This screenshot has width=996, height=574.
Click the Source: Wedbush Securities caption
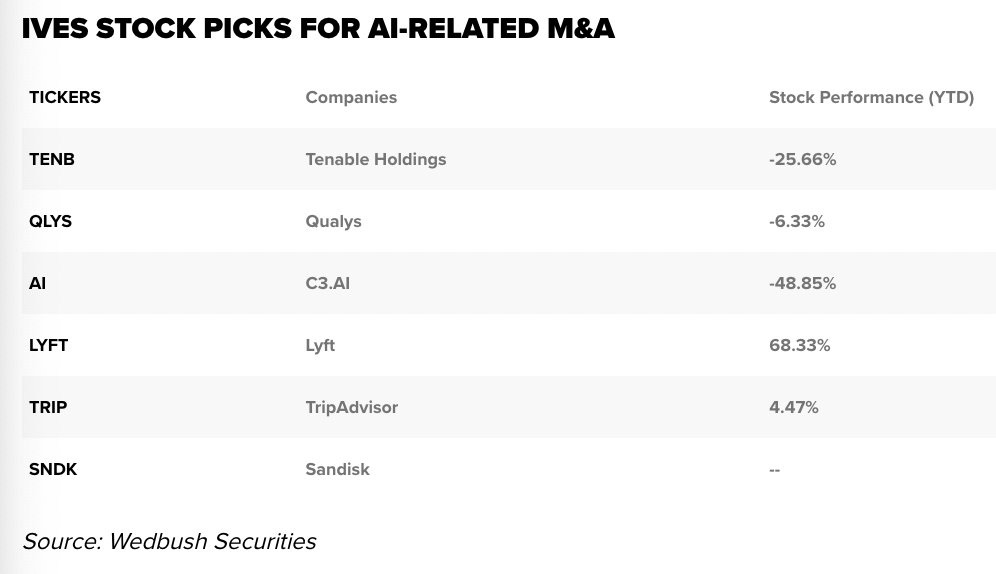169,541
